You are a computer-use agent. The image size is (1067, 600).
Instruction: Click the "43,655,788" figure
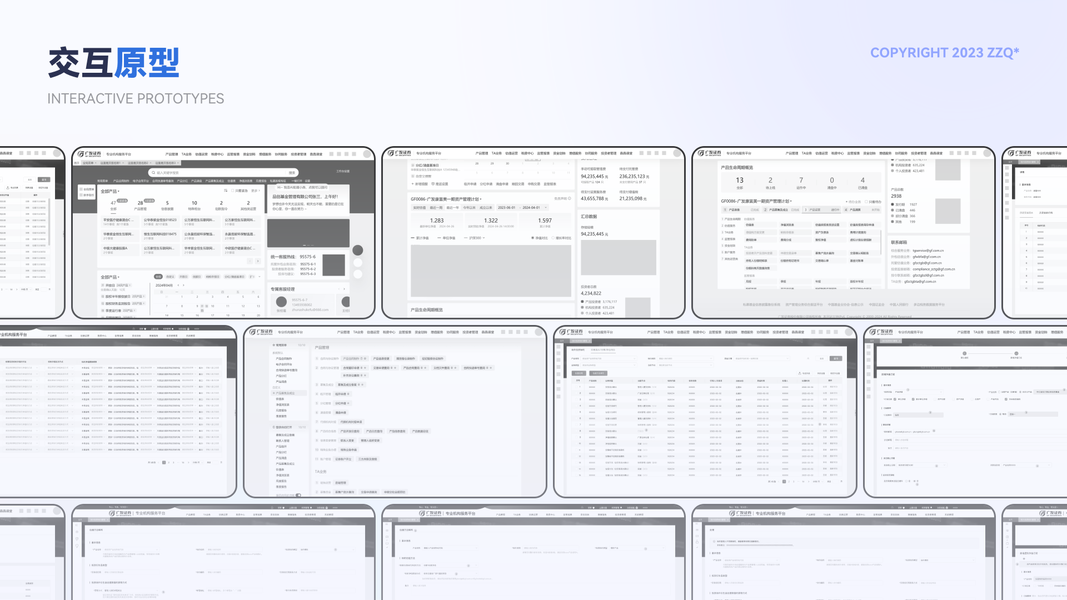[x=593, y=198]
